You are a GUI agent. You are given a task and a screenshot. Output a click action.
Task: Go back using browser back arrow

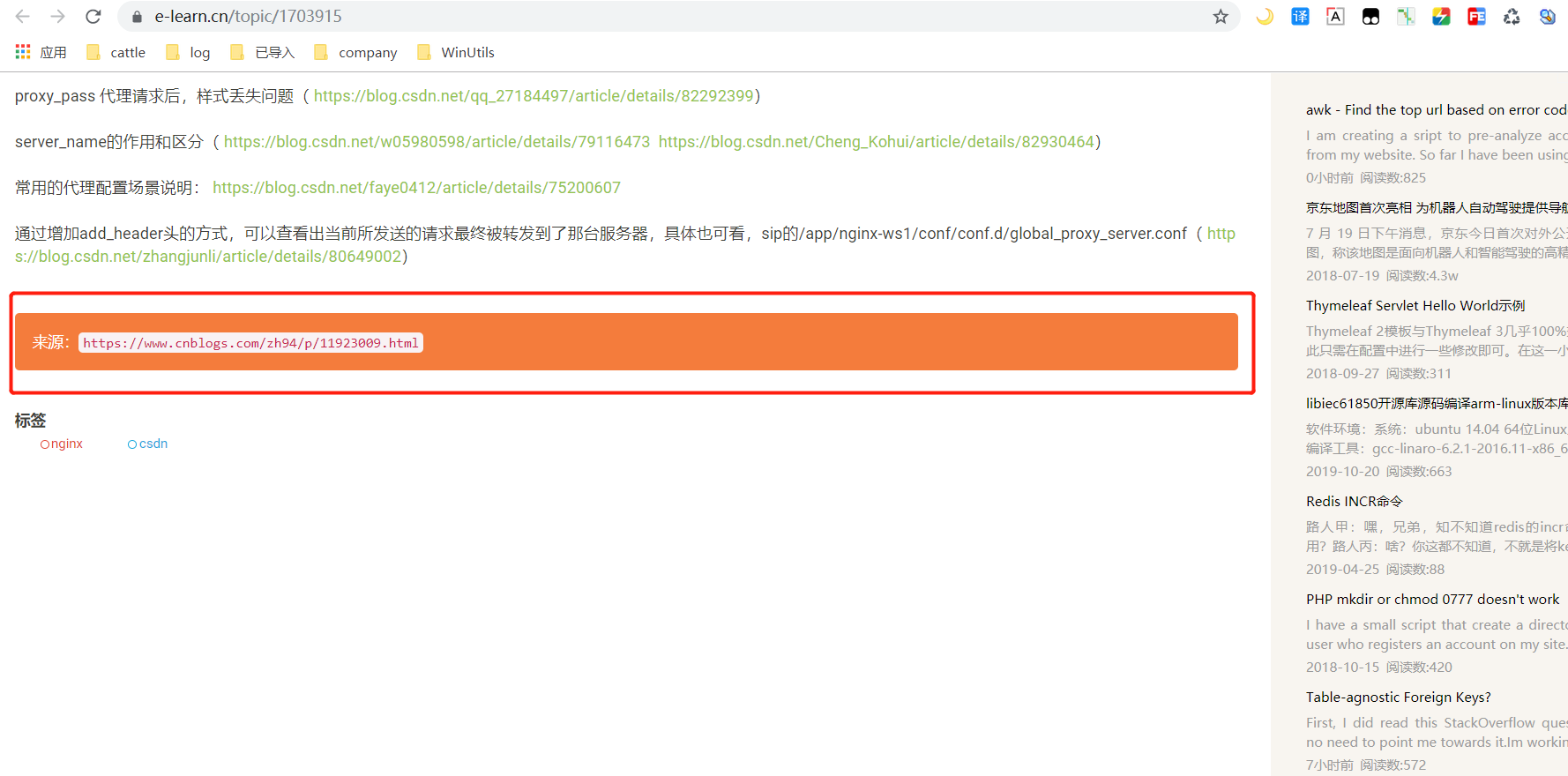coord(23,17)
